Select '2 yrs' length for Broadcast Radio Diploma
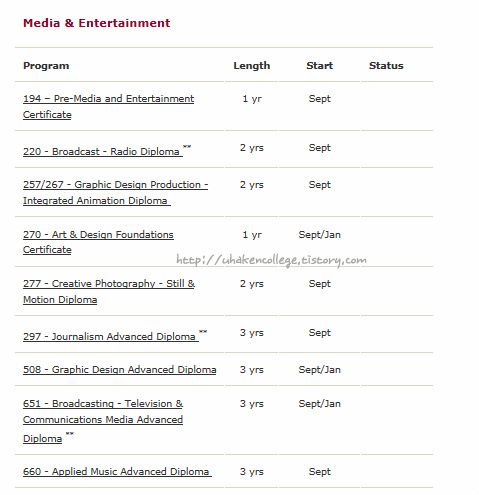This screenshot has width=479, height=495. click(252, 148)
